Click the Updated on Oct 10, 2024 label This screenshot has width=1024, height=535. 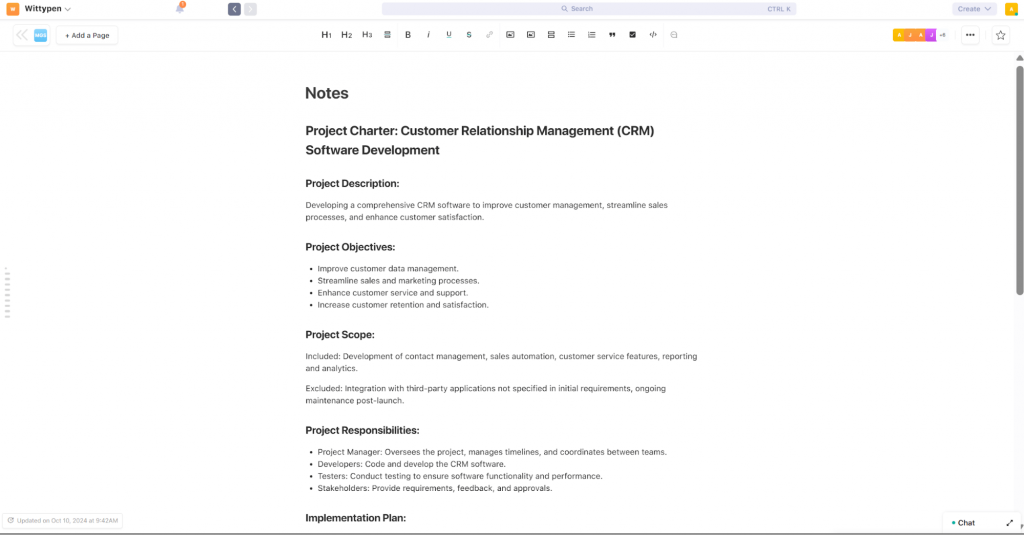[x=63, y=521]
